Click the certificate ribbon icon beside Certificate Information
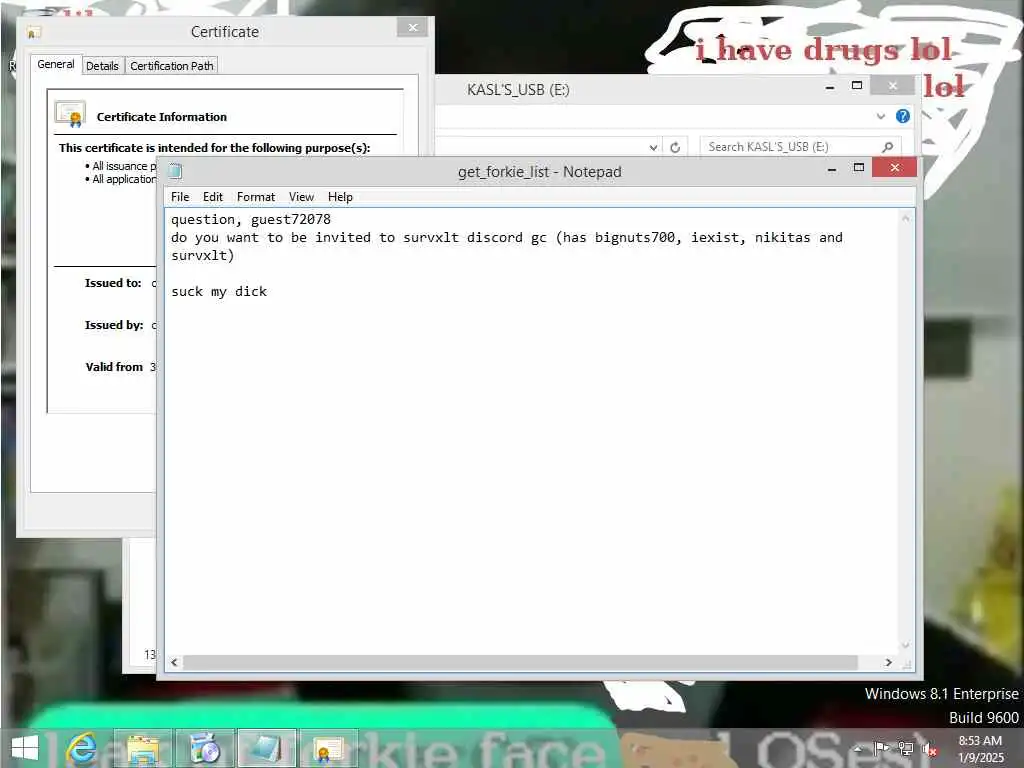 (x=71, y=114)
